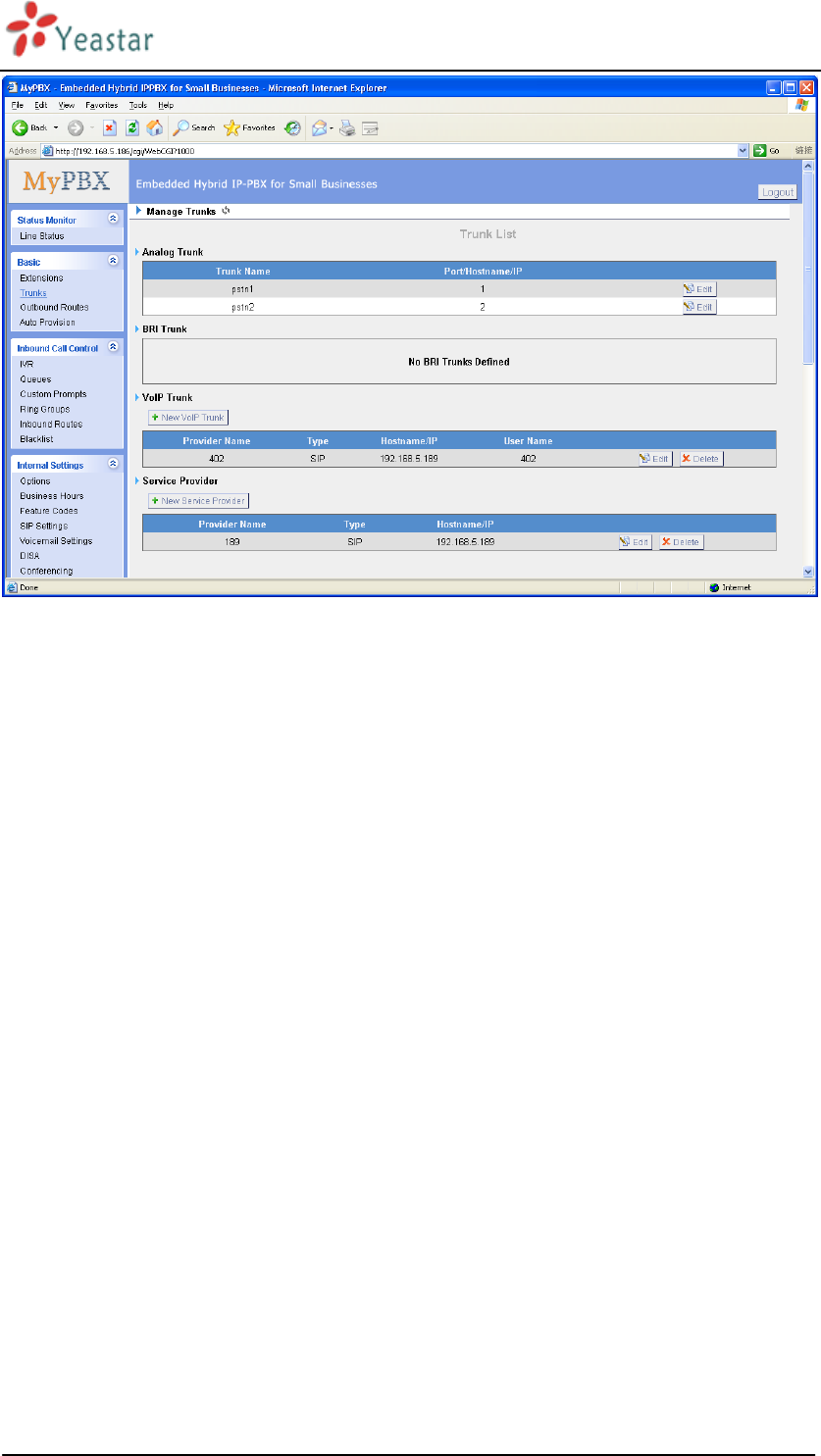Edit the 189 service provider
The height and width of the screenshot is (1456, 821).
click(635, 541)
